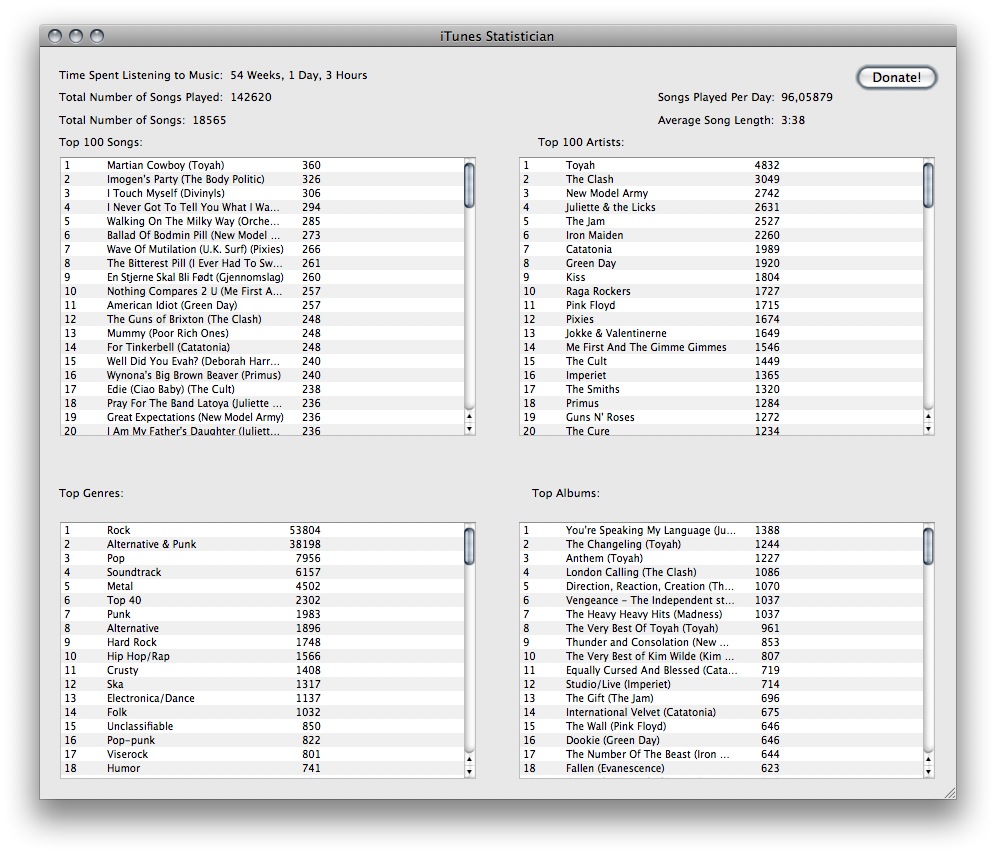
Task: Select the Alternative & Punk genre row
Action: coord(262,544)
